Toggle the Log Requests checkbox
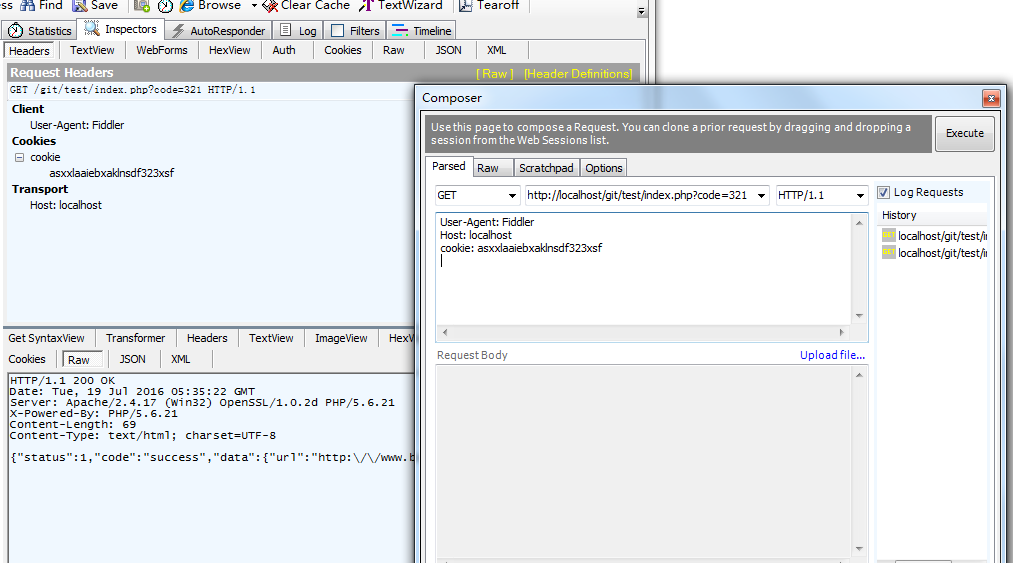Viewport: 1013px width, 563px height. [x=883, y=193]
